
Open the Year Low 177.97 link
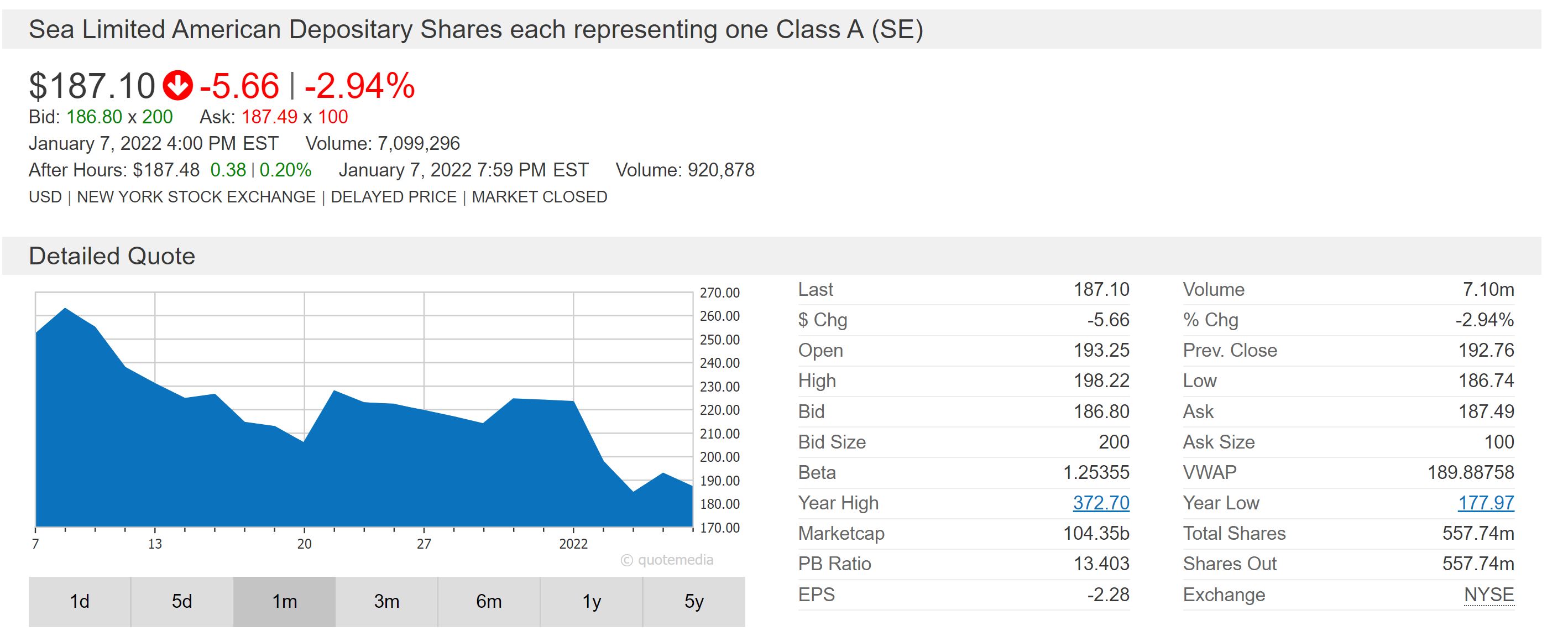point(1485,503)
